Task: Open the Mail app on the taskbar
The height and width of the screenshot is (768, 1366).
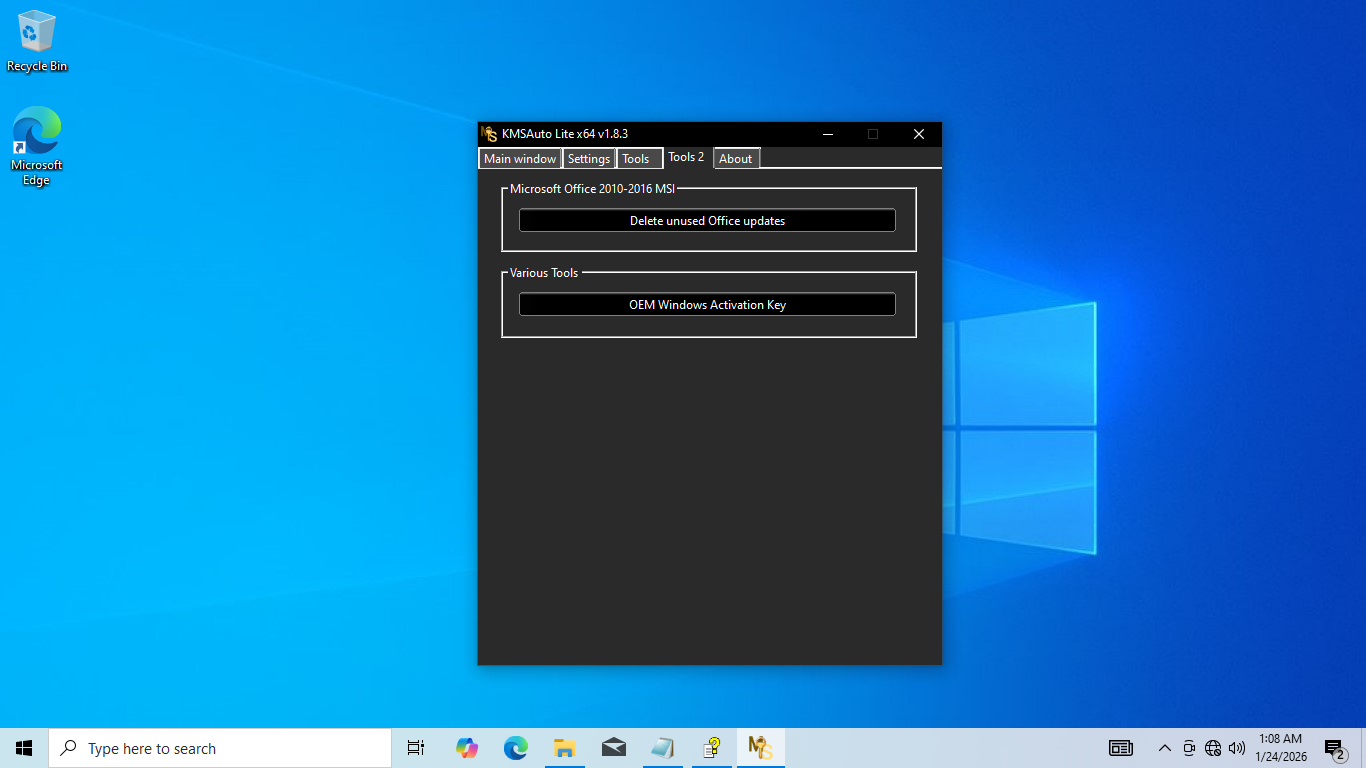Action: coord(613,748)
